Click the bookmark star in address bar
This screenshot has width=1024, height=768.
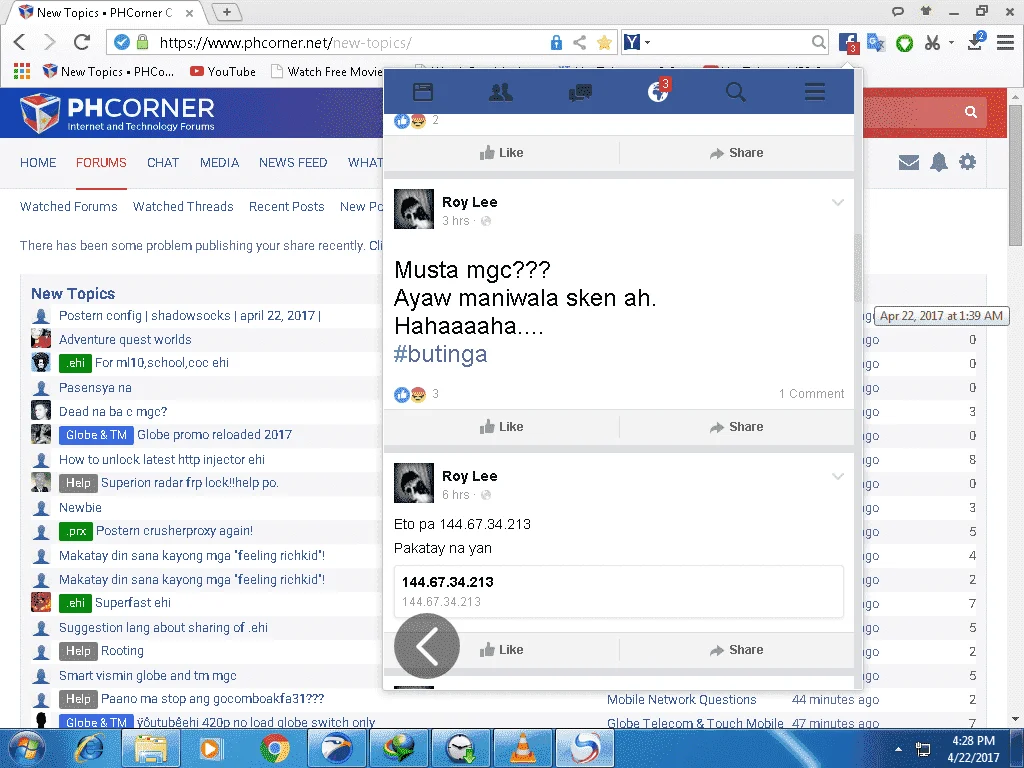click(604, 43)
